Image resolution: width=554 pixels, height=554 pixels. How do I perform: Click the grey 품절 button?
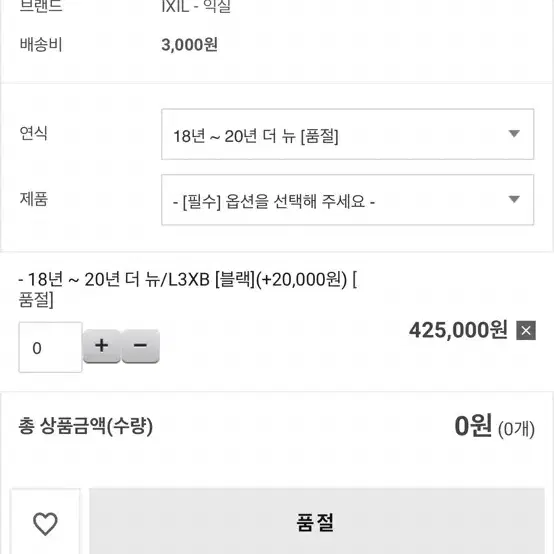(317, 521)
